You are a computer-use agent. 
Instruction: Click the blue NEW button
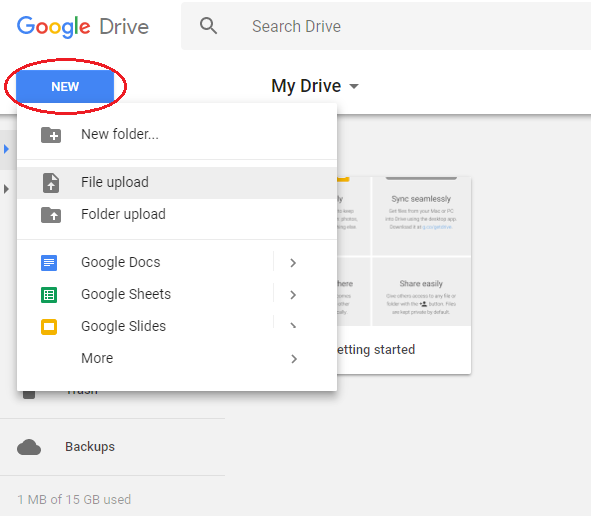click(x=65, y=87)
